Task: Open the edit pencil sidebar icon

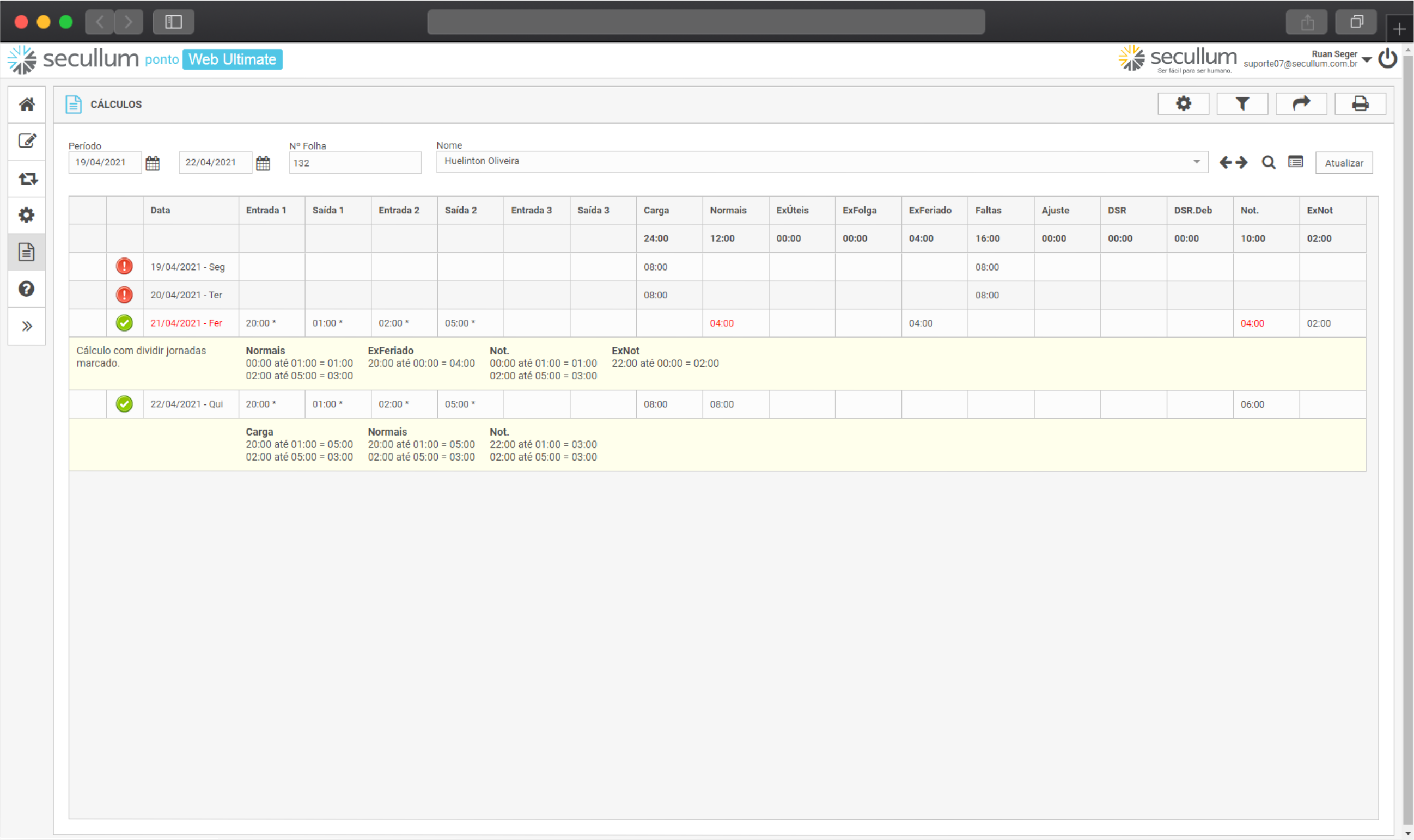Action: click(x=27, y=141)
